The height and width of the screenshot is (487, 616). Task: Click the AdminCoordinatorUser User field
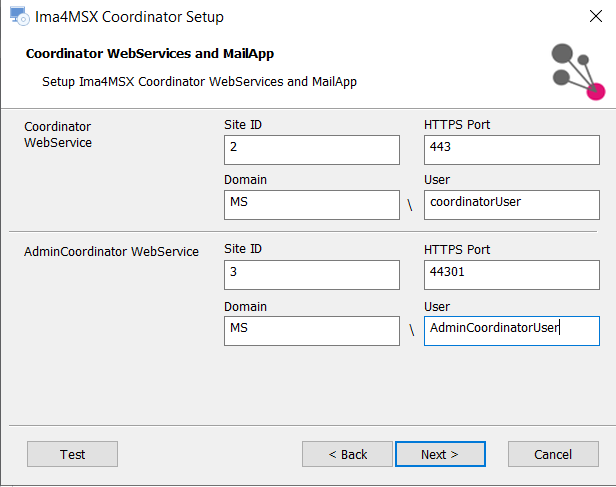pyautogui.click(x=512, y=331)
